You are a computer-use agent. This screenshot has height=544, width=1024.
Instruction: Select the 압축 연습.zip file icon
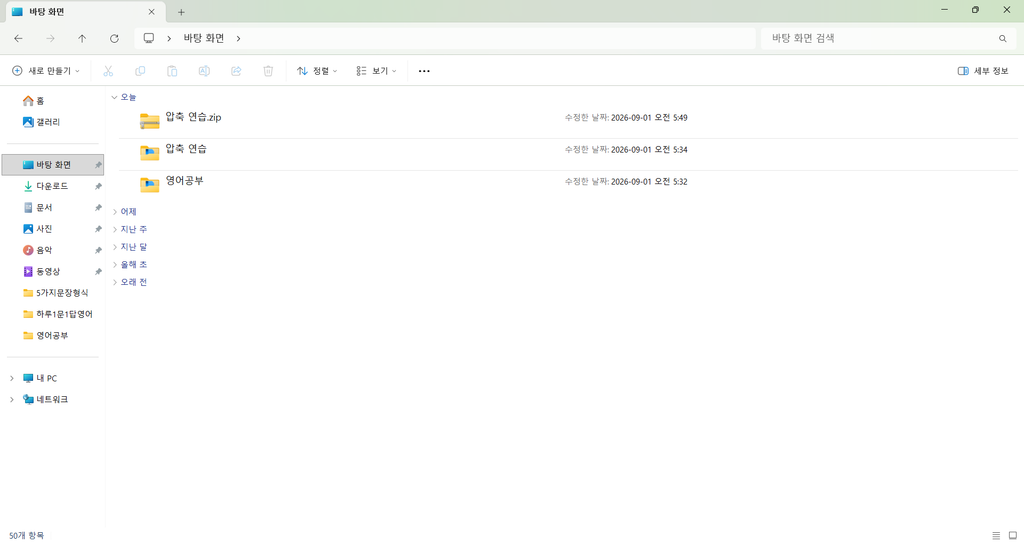[x=150, y=121]
